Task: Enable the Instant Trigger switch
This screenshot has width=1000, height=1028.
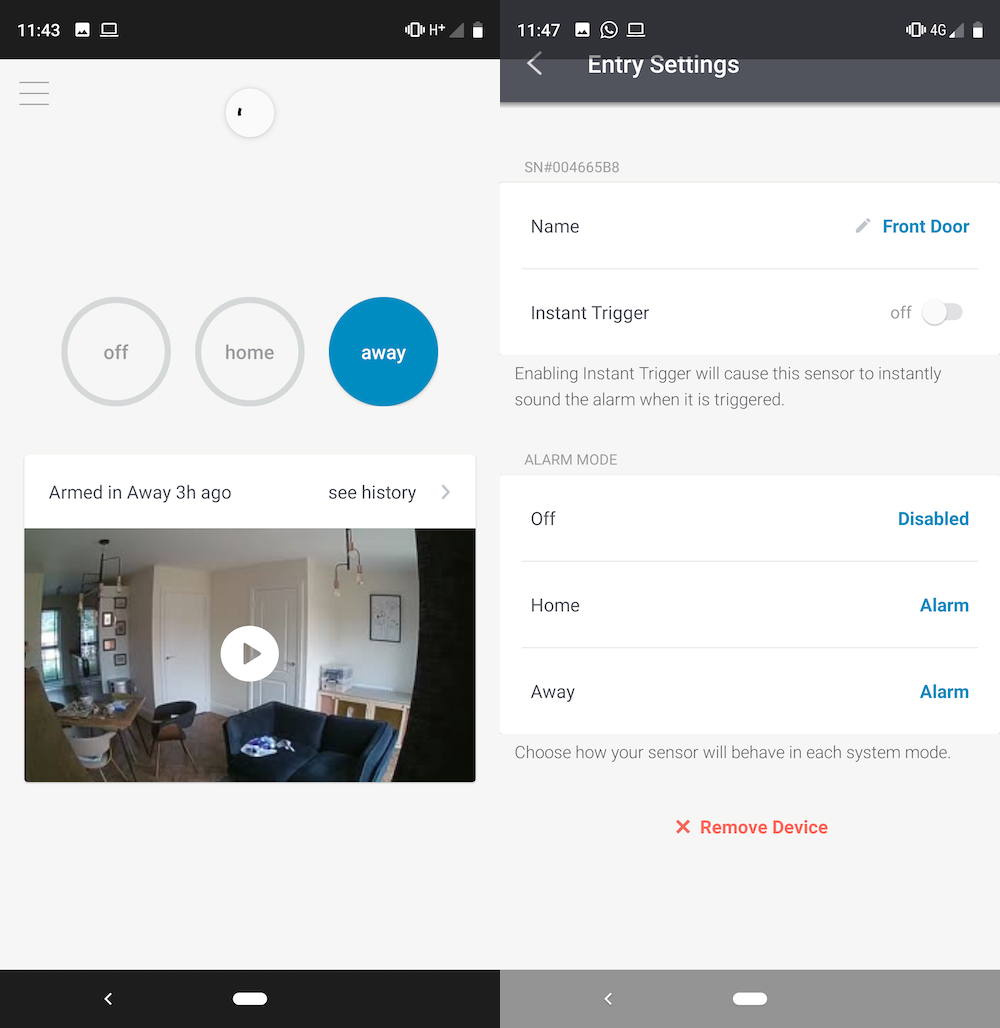Action: [941, 312]
